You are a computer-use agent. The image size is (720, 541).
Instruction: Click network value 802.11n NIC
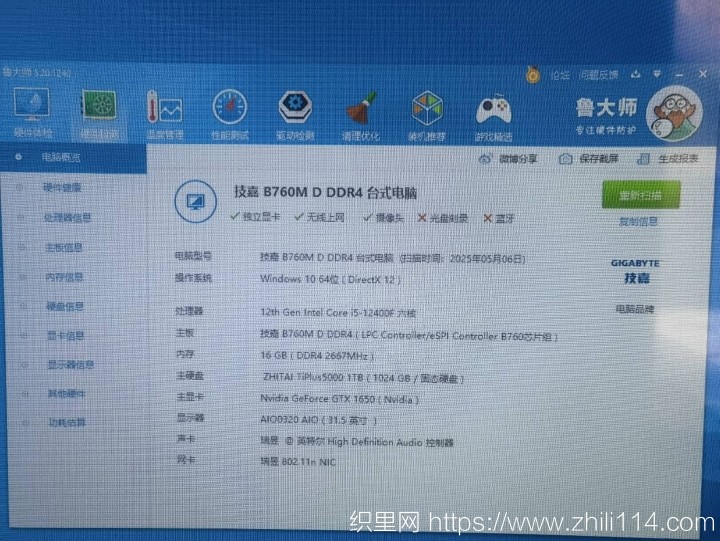pyautogui.click(x=298, y=462)
